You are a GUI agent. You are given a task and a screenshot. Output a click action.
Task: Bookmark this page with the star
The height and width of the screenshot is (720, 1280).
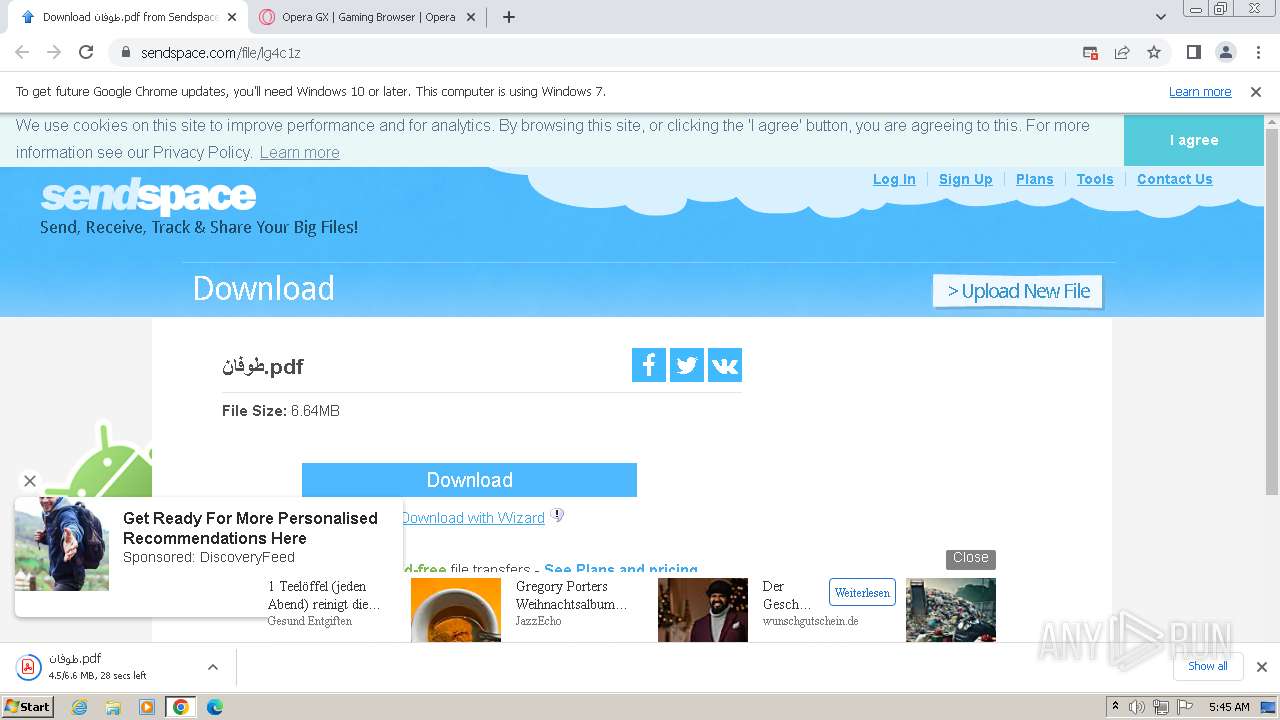coord(1154,52)
